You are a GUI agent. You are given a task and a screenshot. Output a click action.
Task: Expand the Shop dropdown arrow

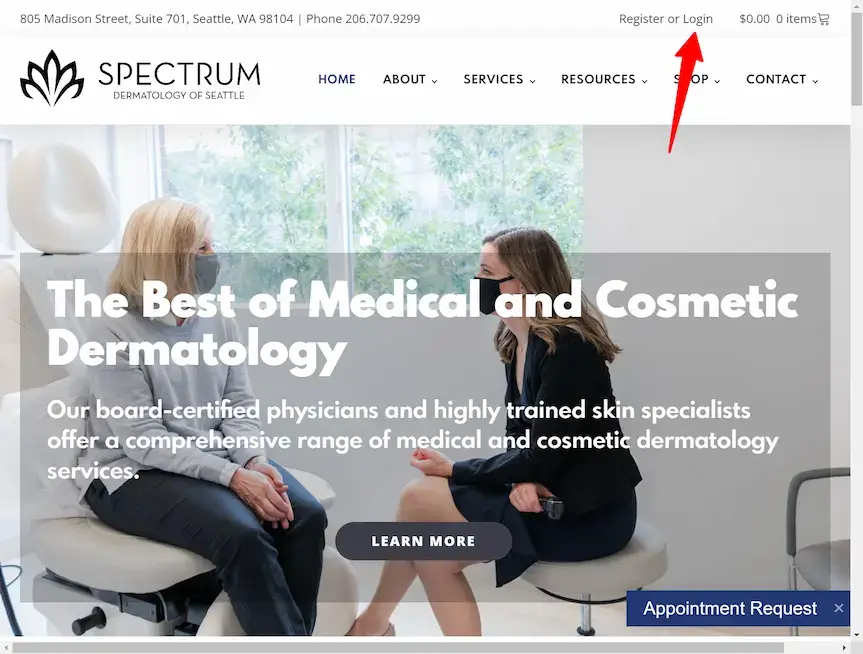pyautogui.click(x=717, y=81)
